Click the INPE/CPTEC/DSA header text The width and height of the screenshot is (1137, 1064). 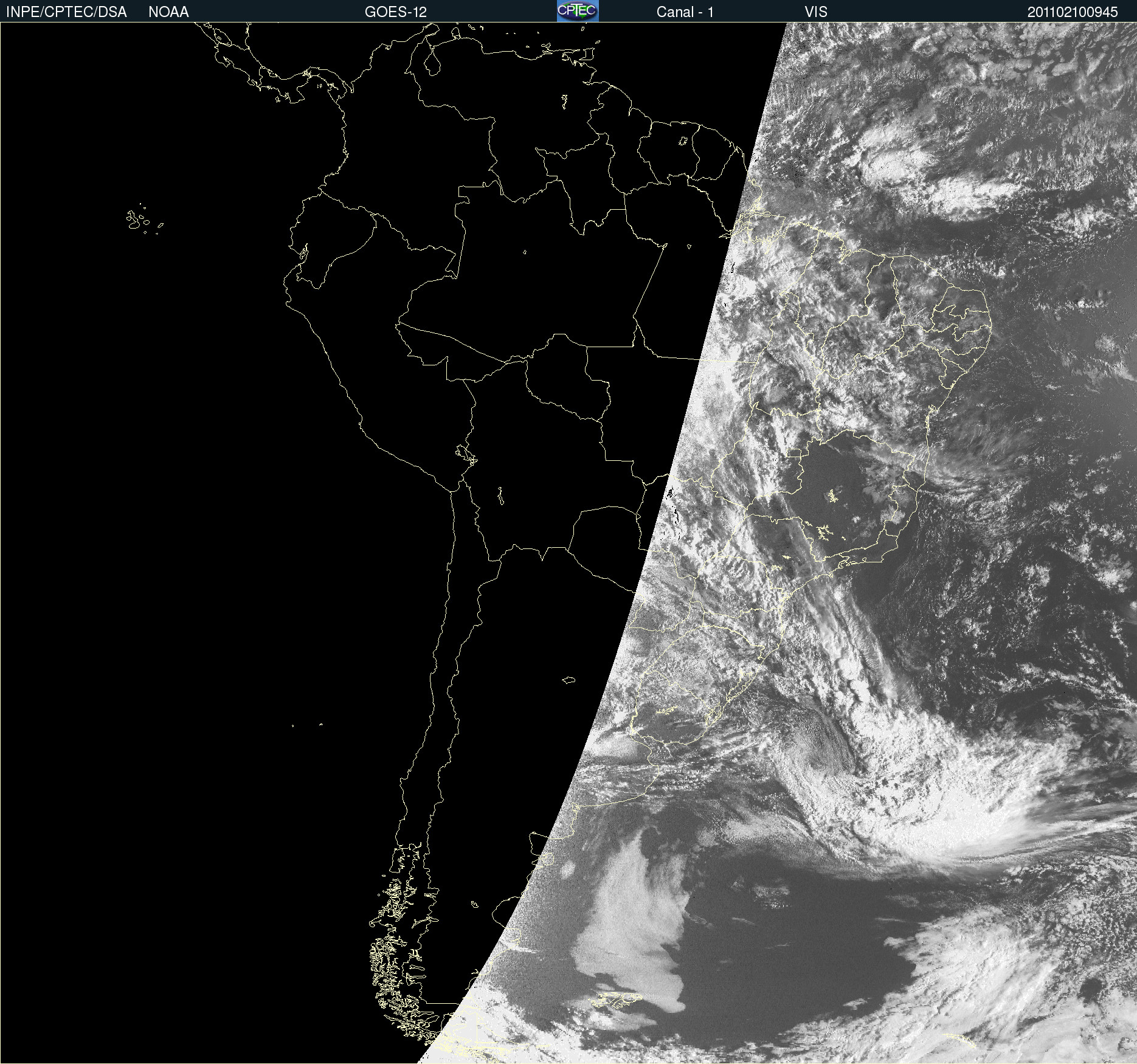coord(66,12)
